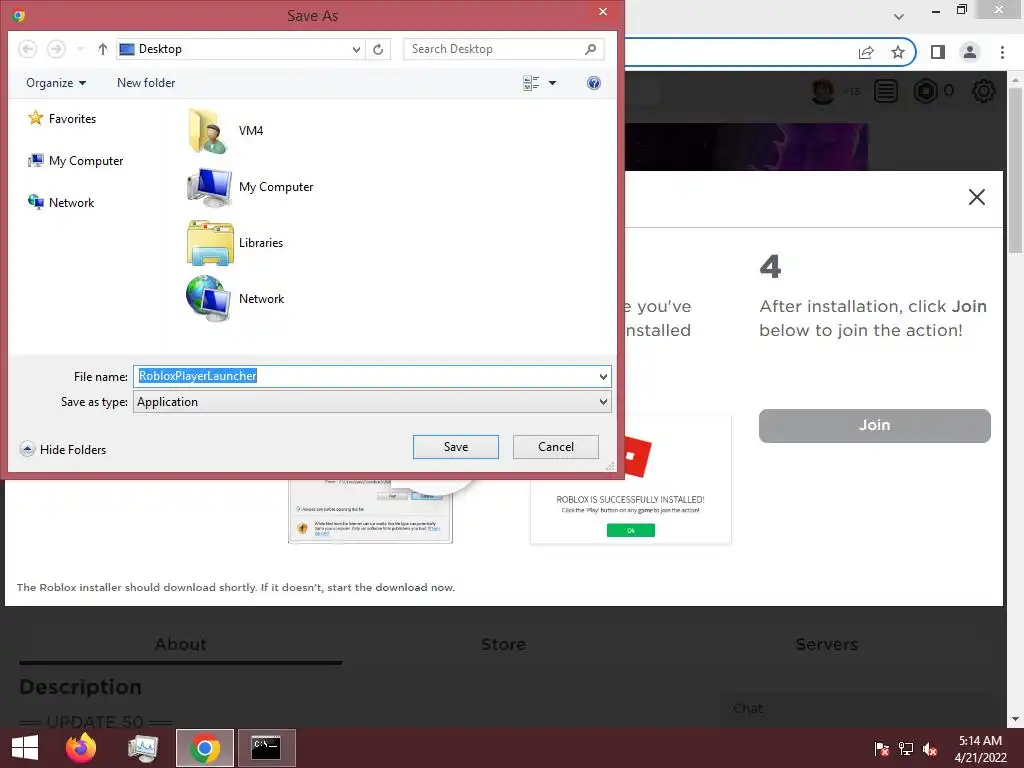The image size is (1024, 768).
Task: Collapse with Hide Folders
Action: [63, 449]
